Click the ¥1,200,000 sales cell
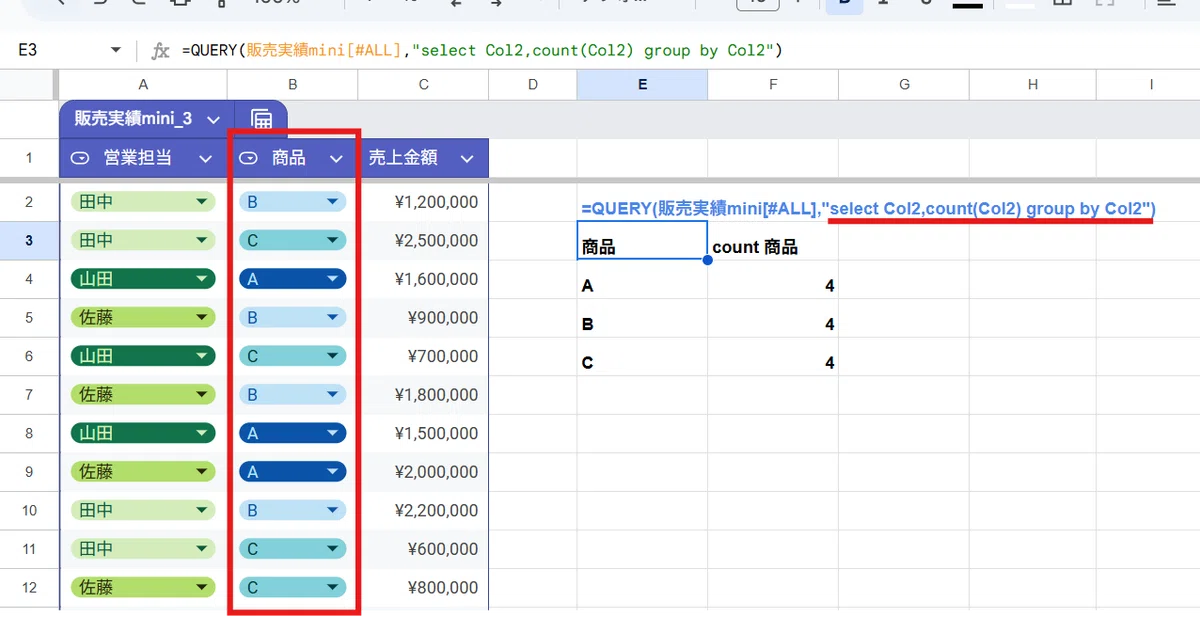The image size is (1200, 617). pyautogui.click(x=424, y=202)
